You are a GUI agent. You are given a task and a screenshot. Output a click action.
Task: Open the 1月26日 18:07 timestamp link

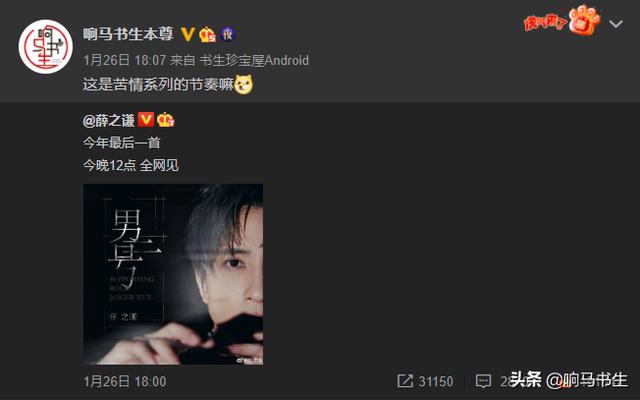point(124,60)
